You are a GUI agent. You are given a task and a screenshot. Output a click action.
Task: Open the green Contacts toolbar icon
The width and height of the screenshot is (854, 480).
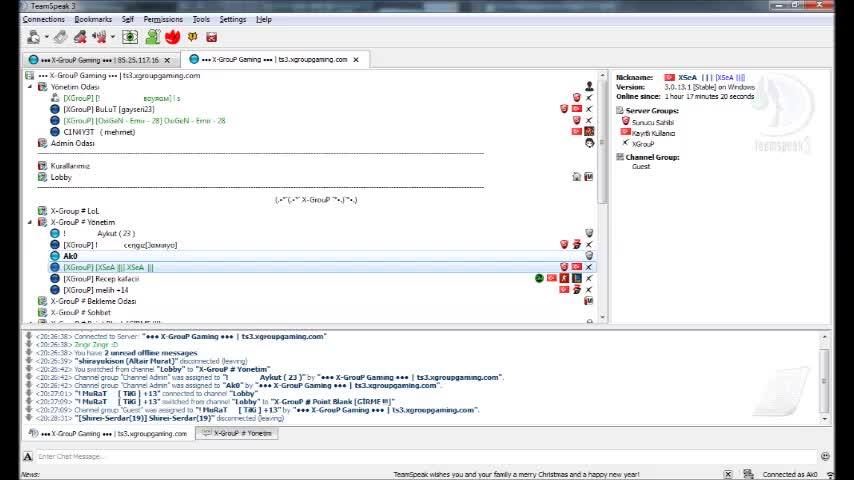tap(152, 37)
